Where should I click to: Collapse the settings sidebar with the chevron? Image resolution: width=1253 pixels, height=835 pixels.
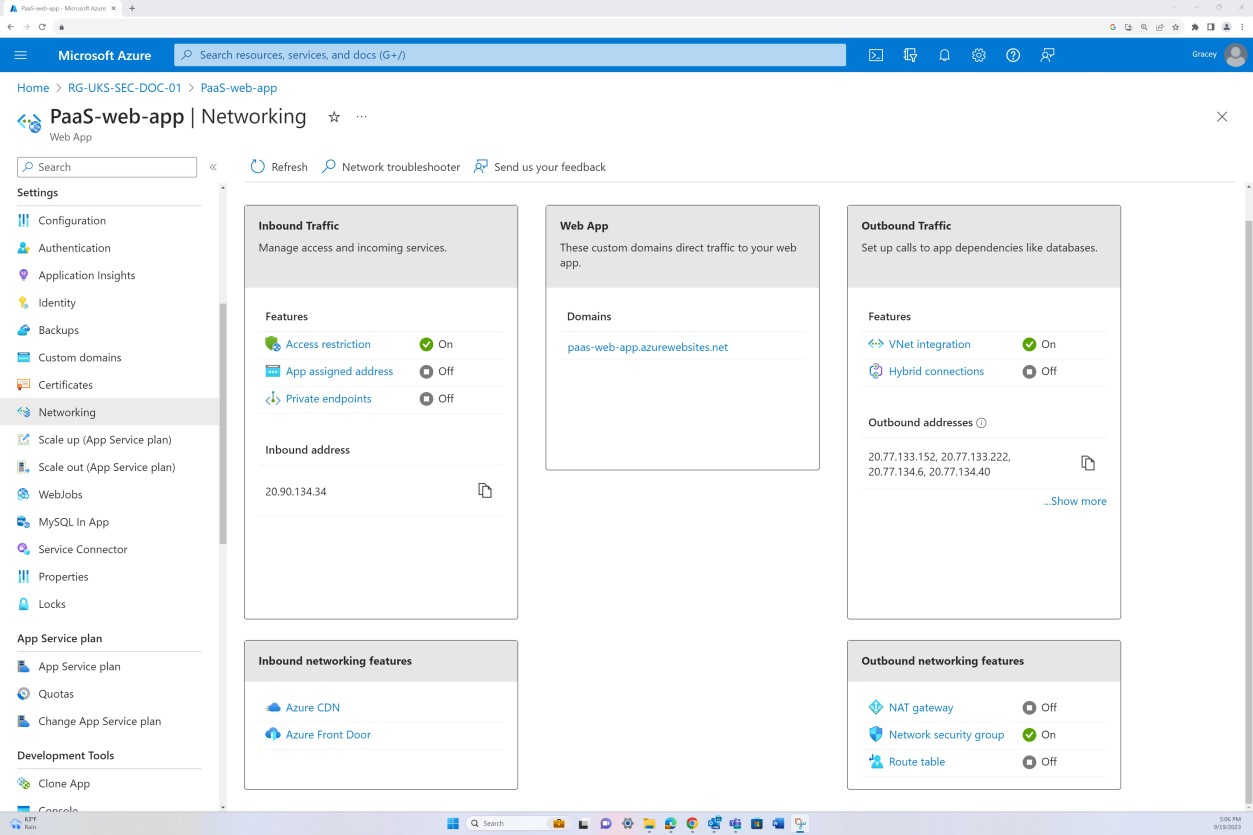pyautogui.click(x=212, y=166)
